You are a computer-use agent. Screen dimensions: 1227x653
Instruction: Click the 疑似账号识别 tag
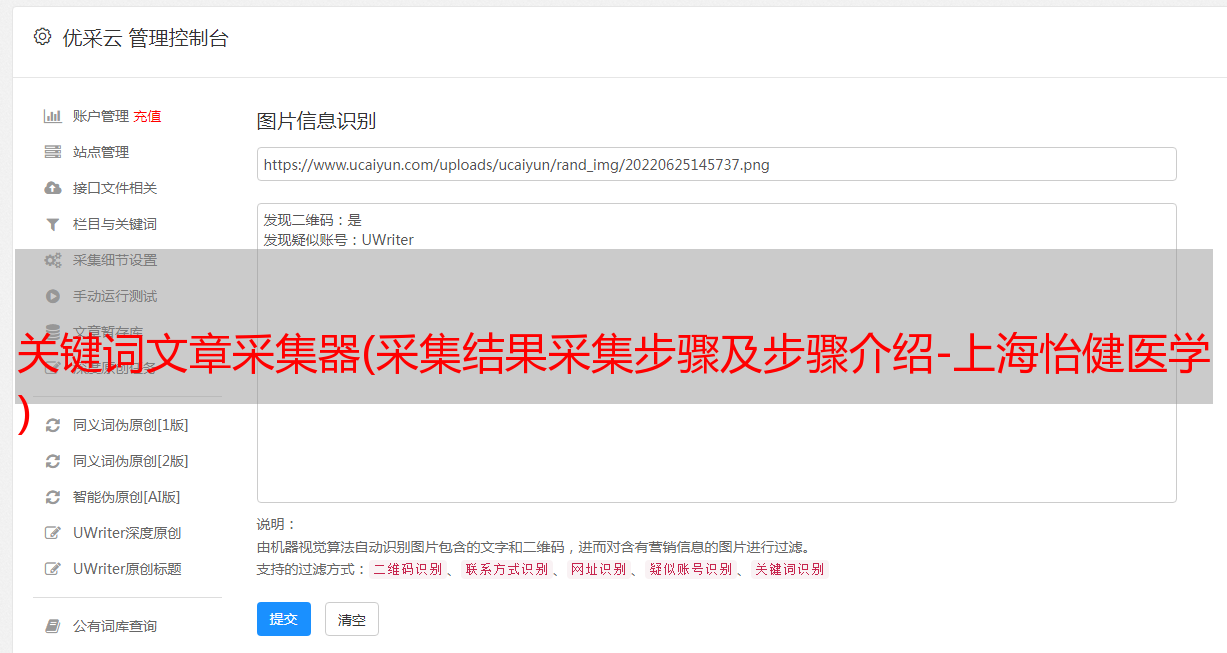(x=690, y=569)
